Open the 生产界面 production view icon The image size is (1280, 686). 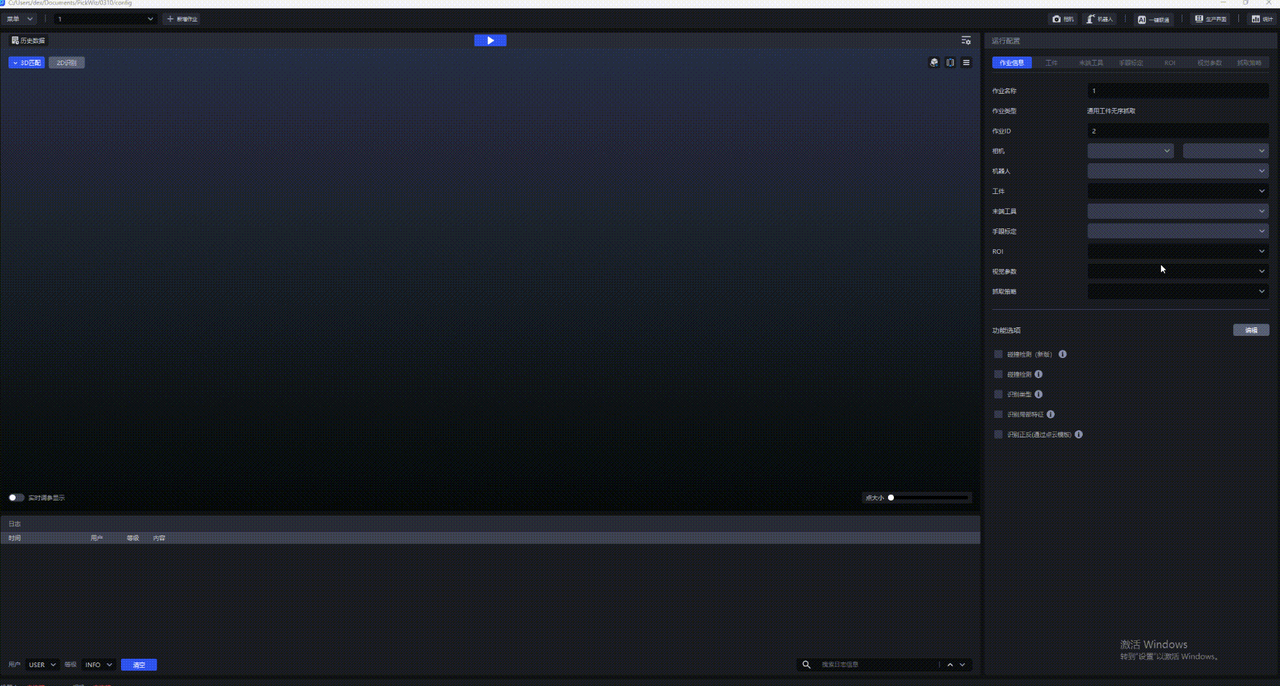click(x=1211, y=19)
